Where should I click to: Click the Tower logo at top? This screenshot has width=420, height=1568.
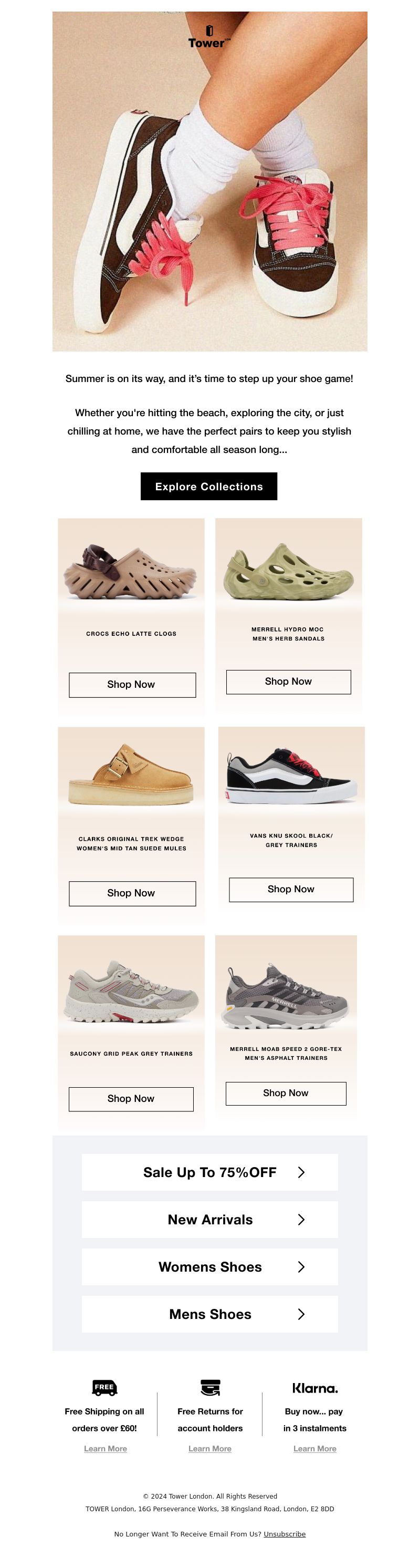click(209, 38)
